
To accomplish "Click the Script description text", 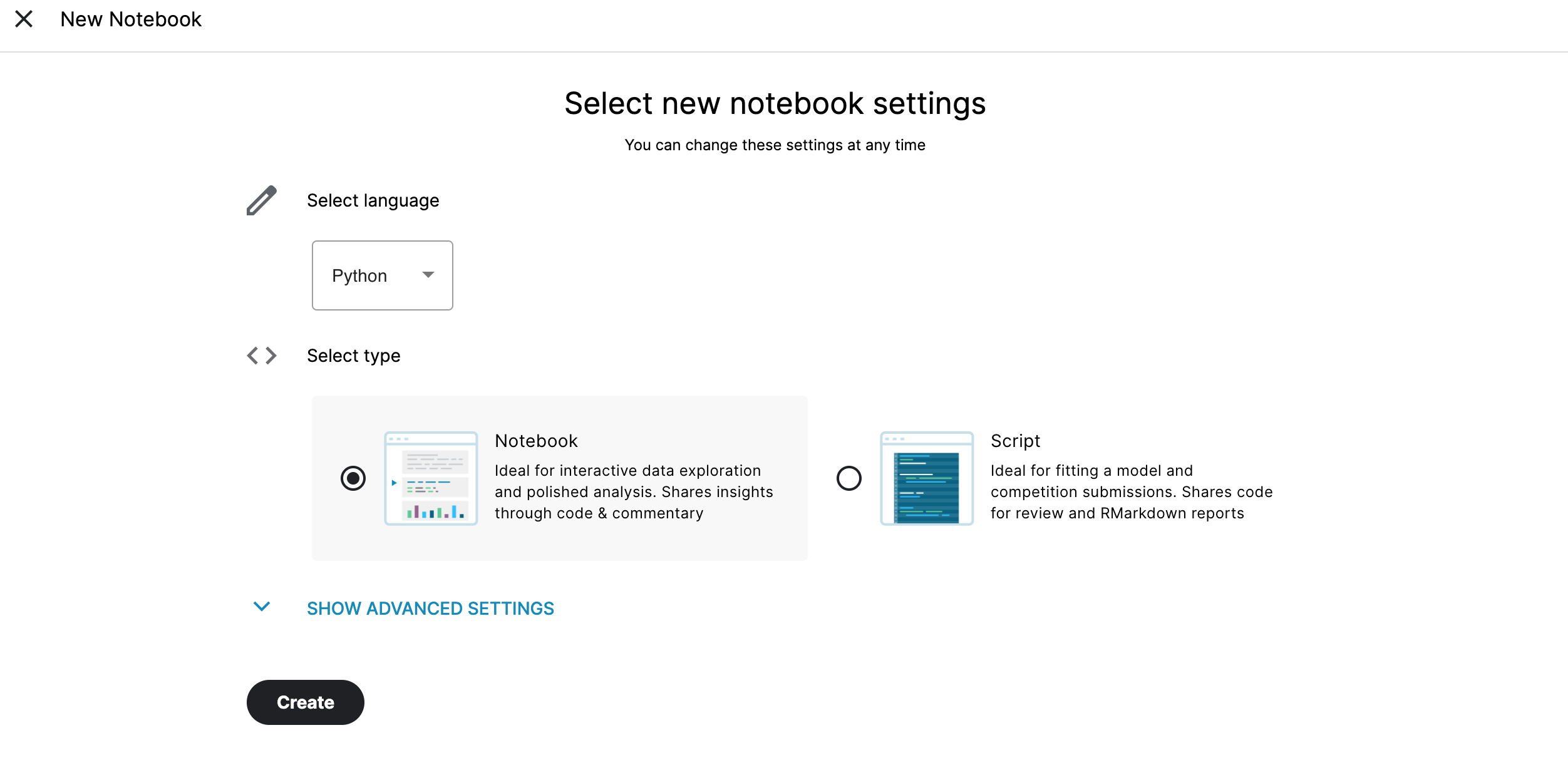I will [x=1131, y=492].
